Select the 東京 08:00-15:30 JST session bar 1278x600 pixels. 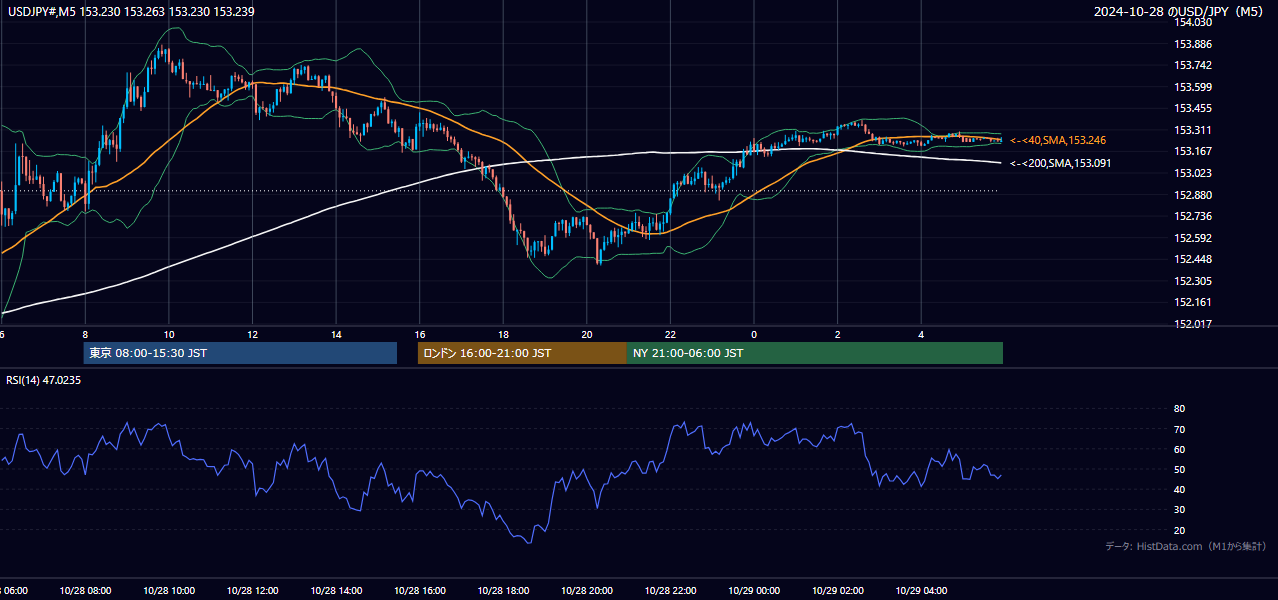(x=240, y=353)
